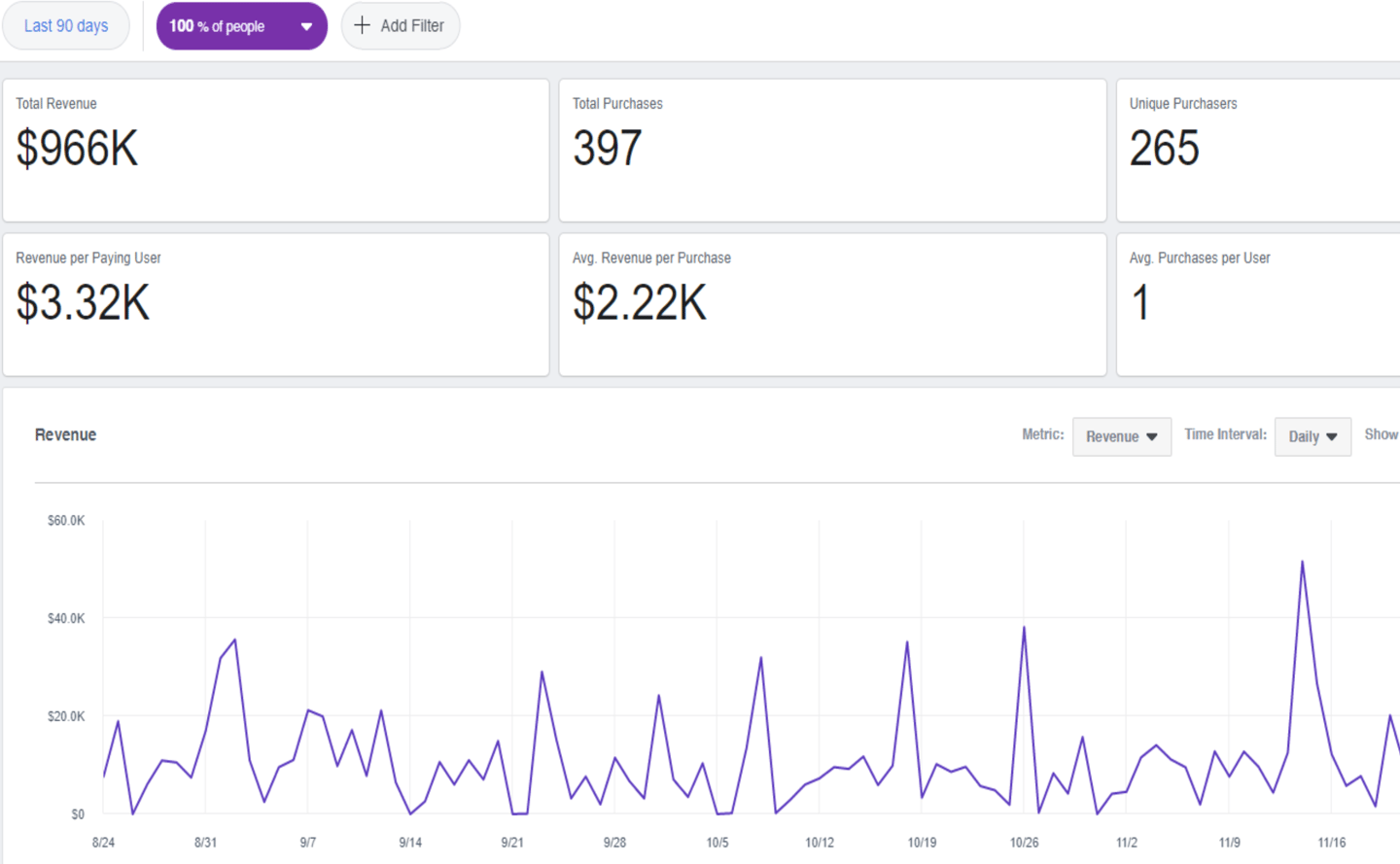Click the tallest revenue peak on the chart
This screenshot has height=864, width=1400.
1302,562
